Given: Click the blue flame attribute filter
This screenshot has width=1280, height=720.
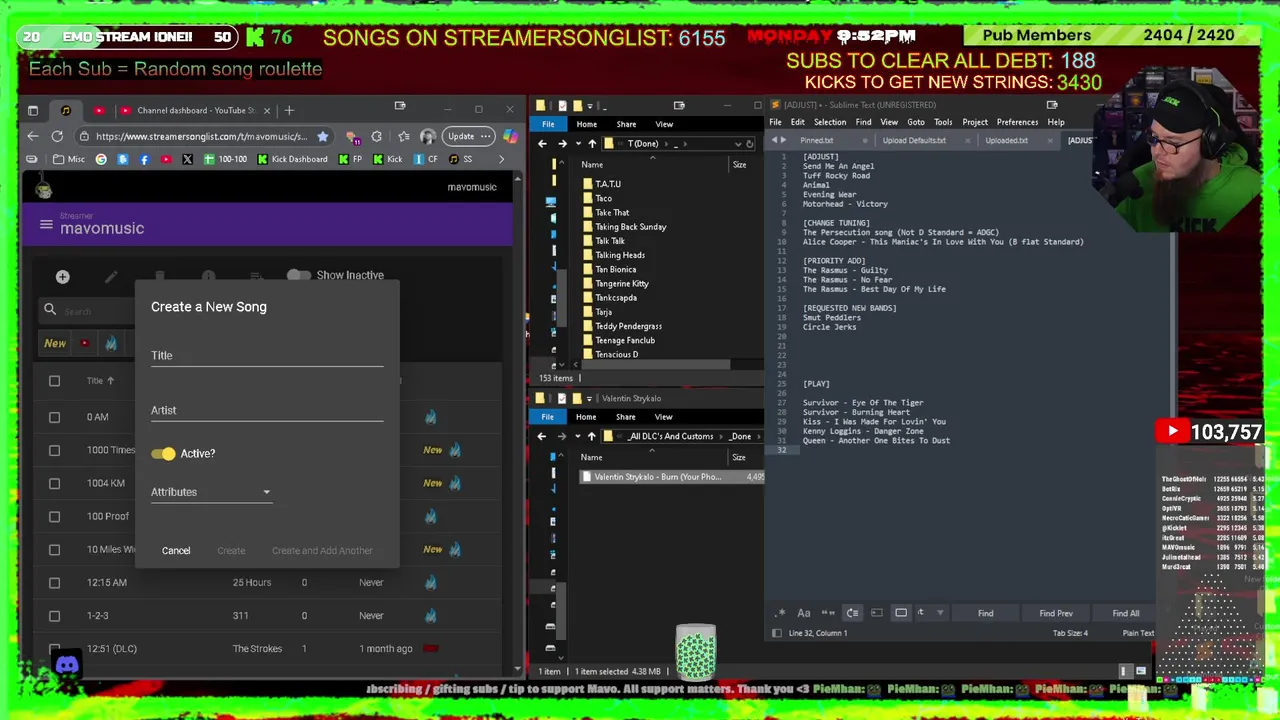Looking at the screenshot, I should [x=111, y=343].
